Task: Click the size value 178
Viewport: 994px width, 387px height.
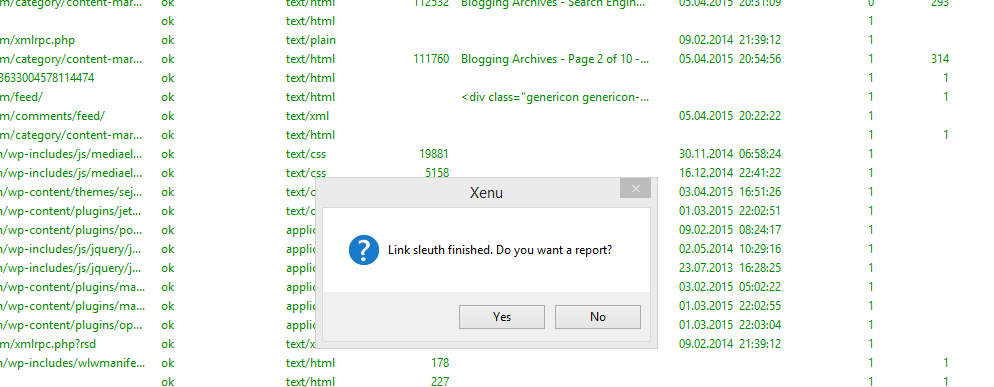Action: (x=439, y=364)
